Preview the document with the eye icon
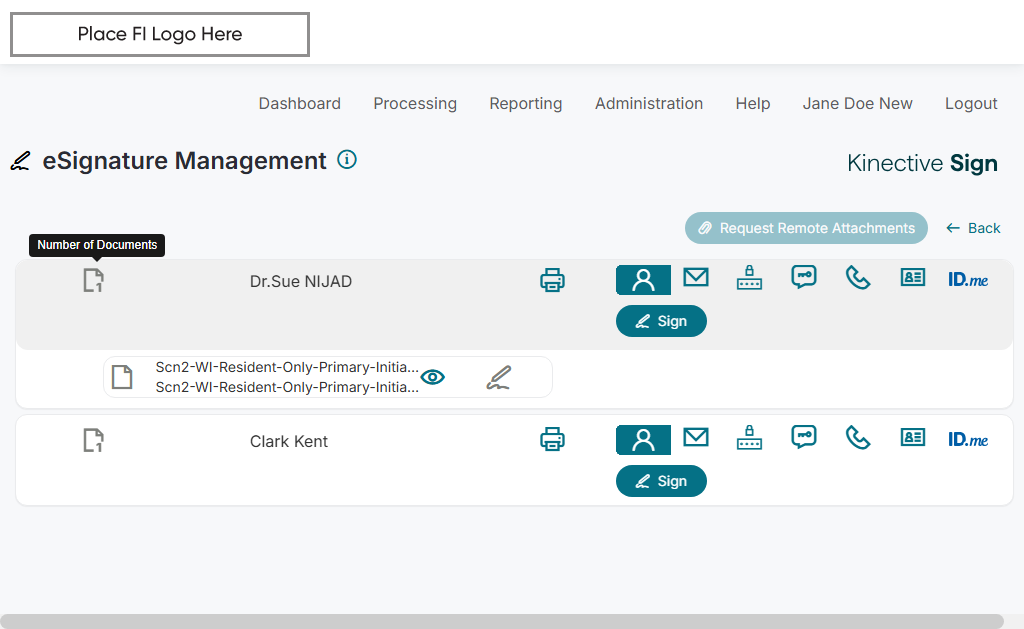Viewport: 1024px width, 629px height. pyautogui.click(x=433, y=377)
